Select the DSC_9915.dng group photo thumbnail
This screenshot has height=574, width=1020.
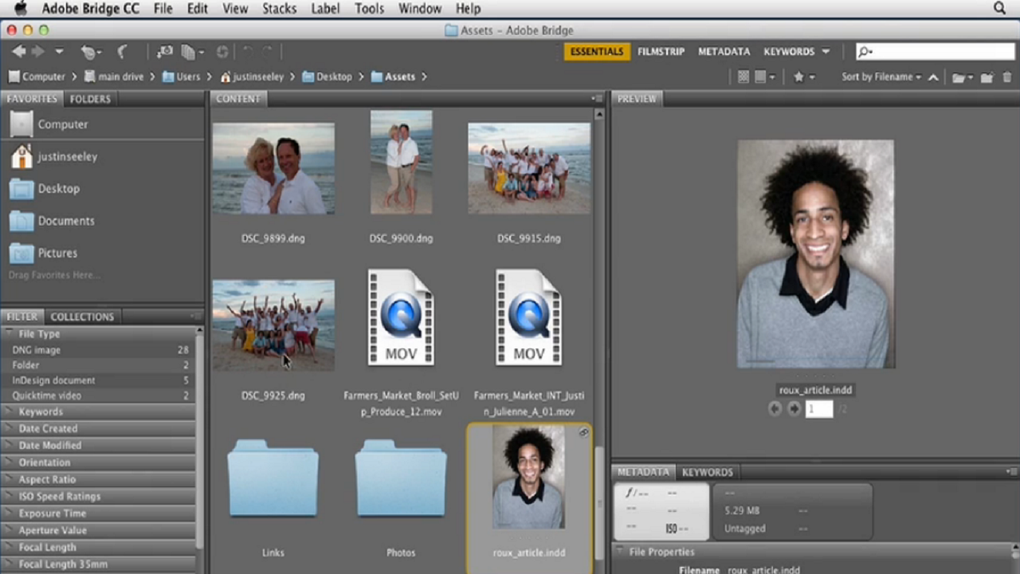coord(529,169)
